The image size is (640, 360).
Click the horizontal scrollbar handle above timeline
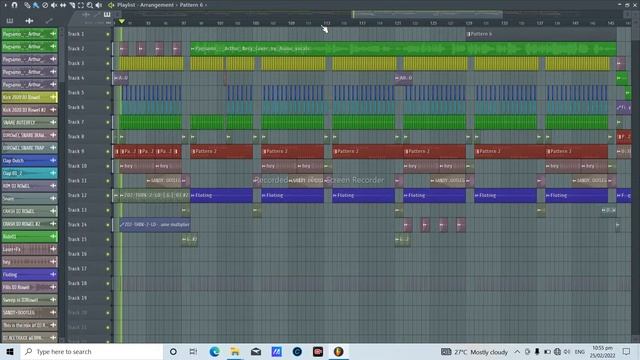[x=427, y=14]
